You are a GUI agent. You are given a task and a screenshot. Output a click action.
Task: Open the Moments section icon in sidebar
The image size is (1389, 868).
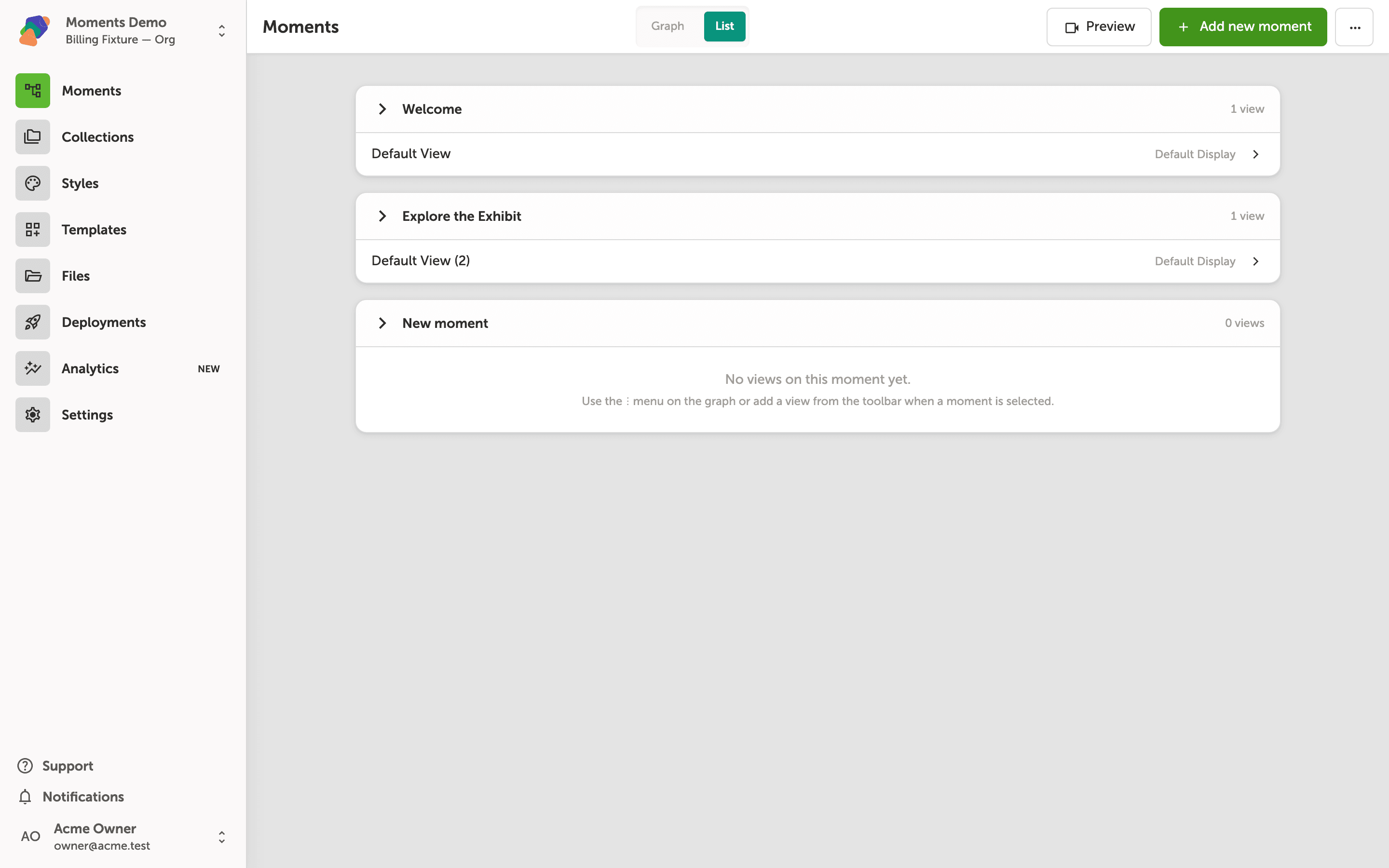(x=33, y=91)
